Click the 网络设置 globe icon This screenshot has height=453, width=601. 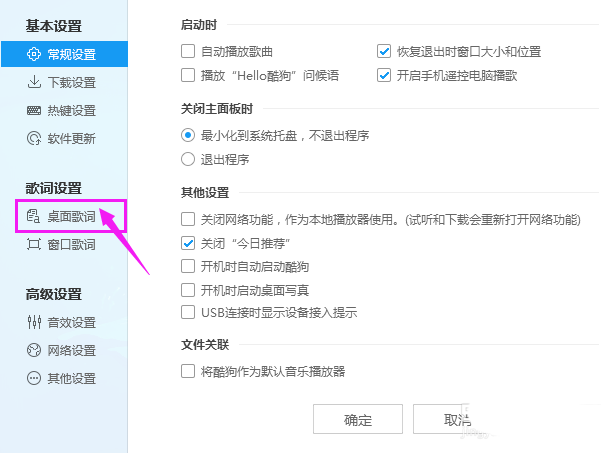click(x=33, y=350)
